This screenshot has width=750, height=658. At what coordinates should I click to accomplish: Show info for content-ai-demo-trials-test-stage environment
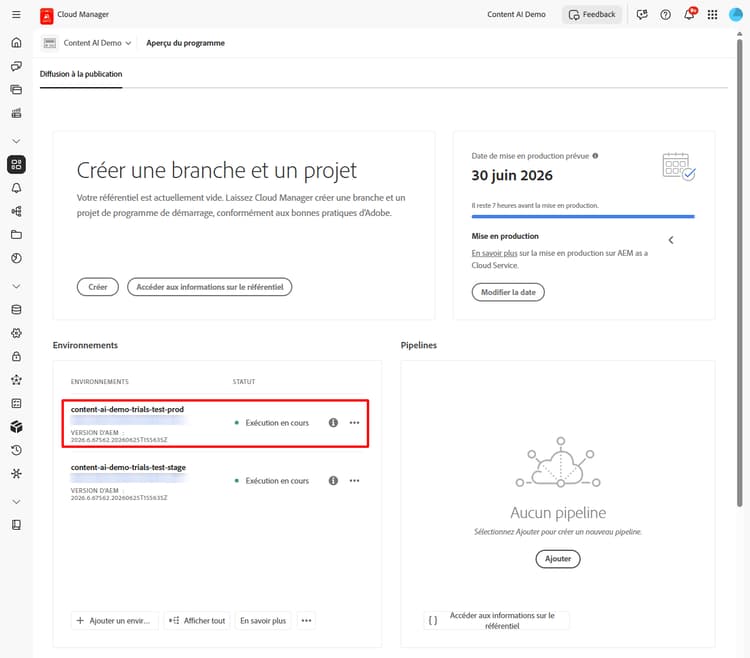(333, 481)
